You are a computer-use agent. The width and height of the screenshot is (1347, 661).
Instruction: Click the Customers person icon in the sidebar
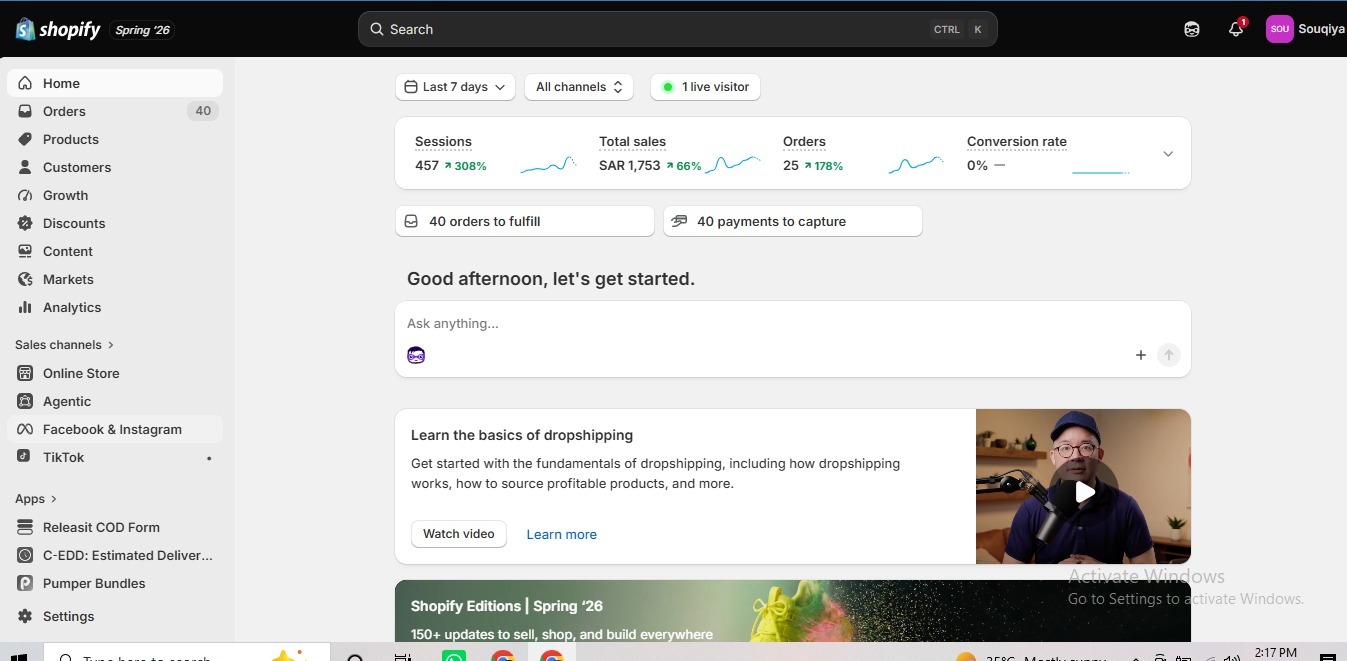(x=25, y=167)
